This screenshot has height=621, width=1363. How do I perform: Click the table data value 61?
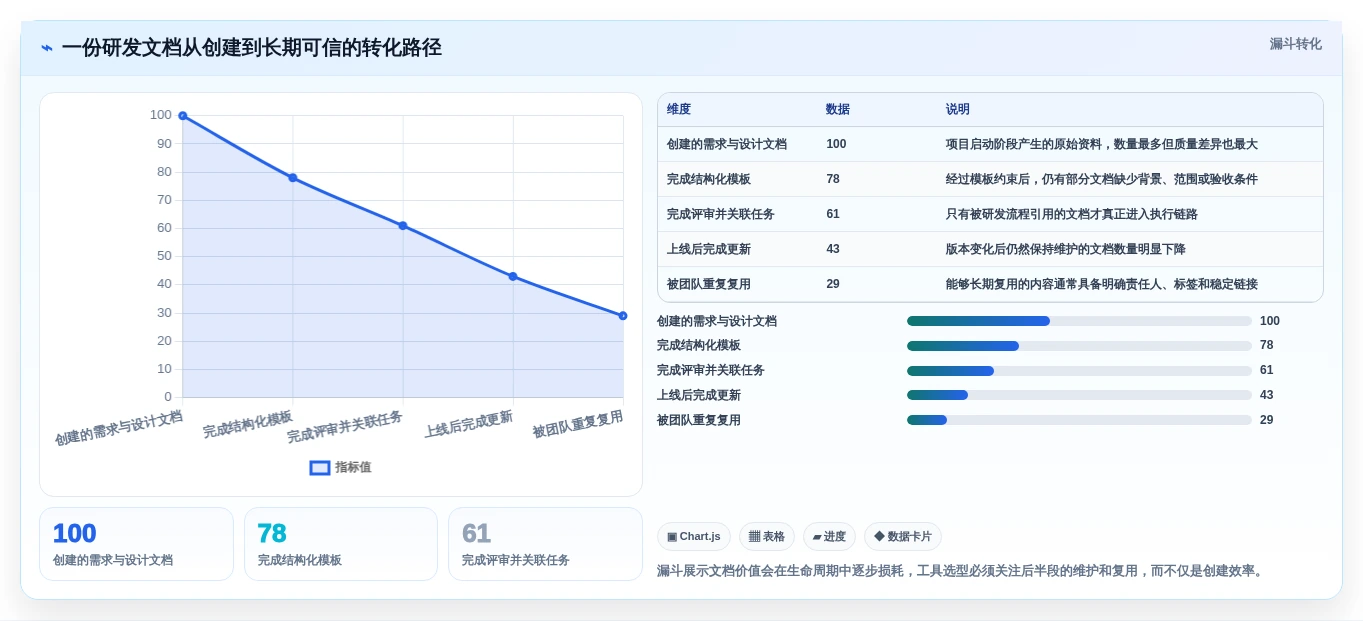[x=833, y=214]
